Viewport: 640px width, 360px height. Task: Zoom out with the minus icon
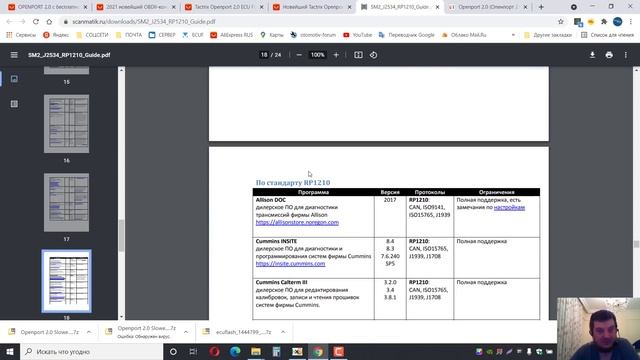click(x=299, y=55)
